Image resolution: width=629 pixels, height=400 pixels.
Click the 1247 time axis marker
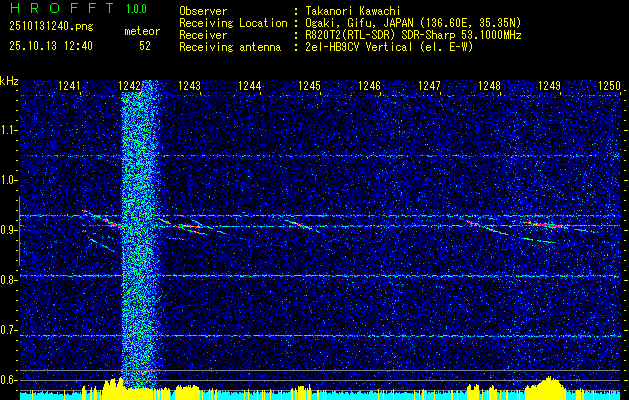pyautogui.click(x=429, y=85)
